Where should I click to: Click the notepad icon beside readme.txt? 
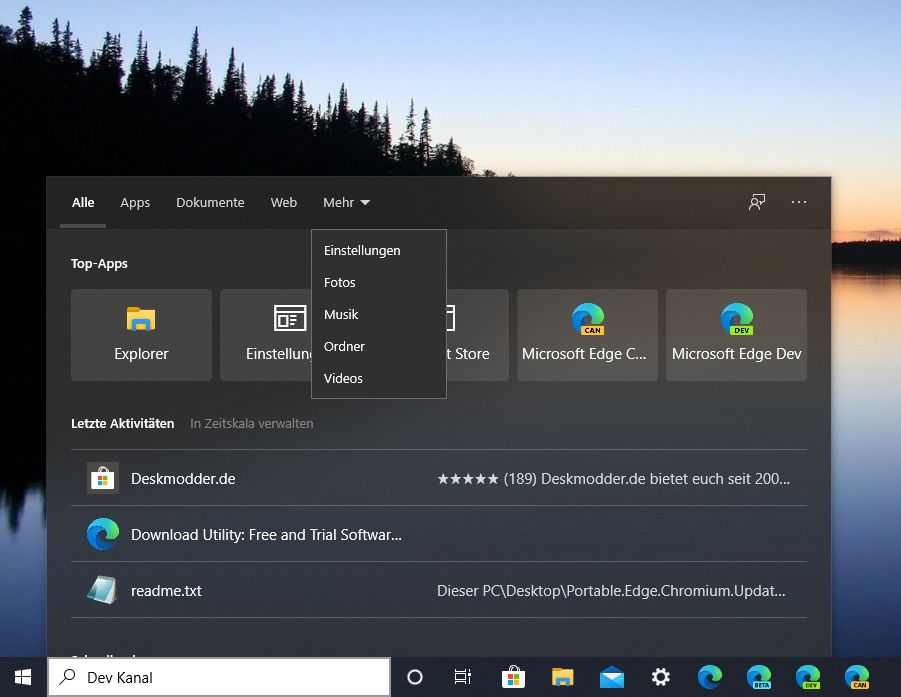pyautogui.click(x=103, y=590)
